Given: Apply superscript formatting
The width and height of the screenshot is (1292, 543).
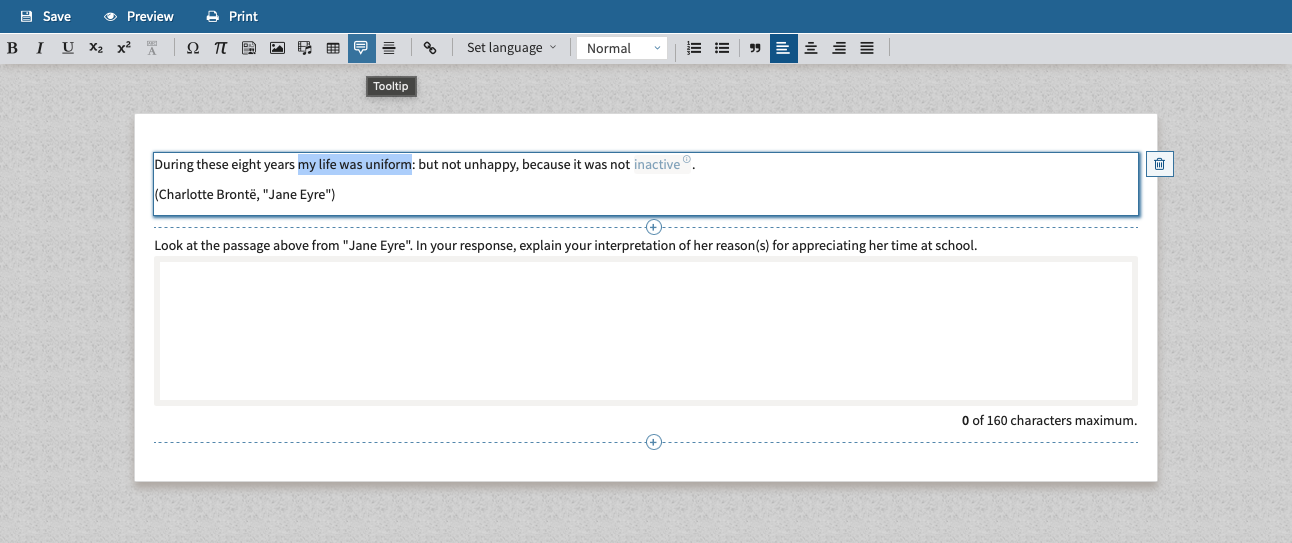Looking at the screenshot, I should coord(124,48).
